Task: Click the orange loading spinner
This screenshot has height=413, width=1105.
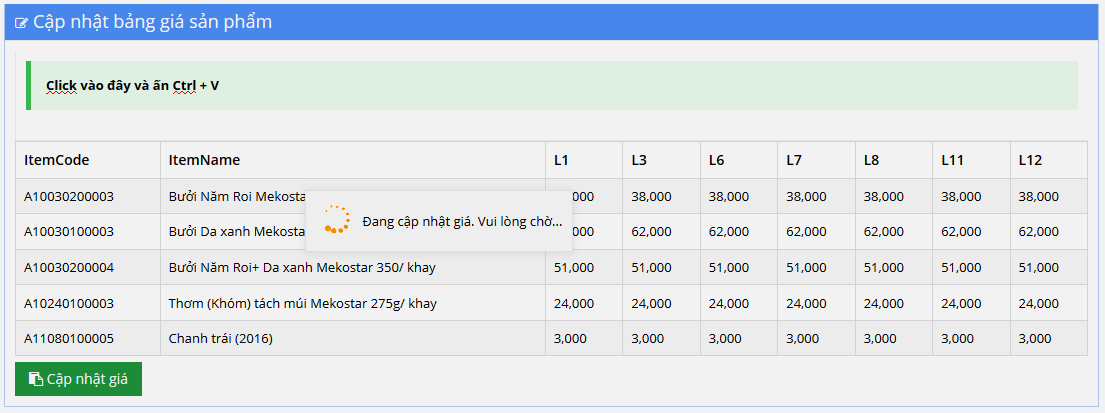Action: coord(337,220)
